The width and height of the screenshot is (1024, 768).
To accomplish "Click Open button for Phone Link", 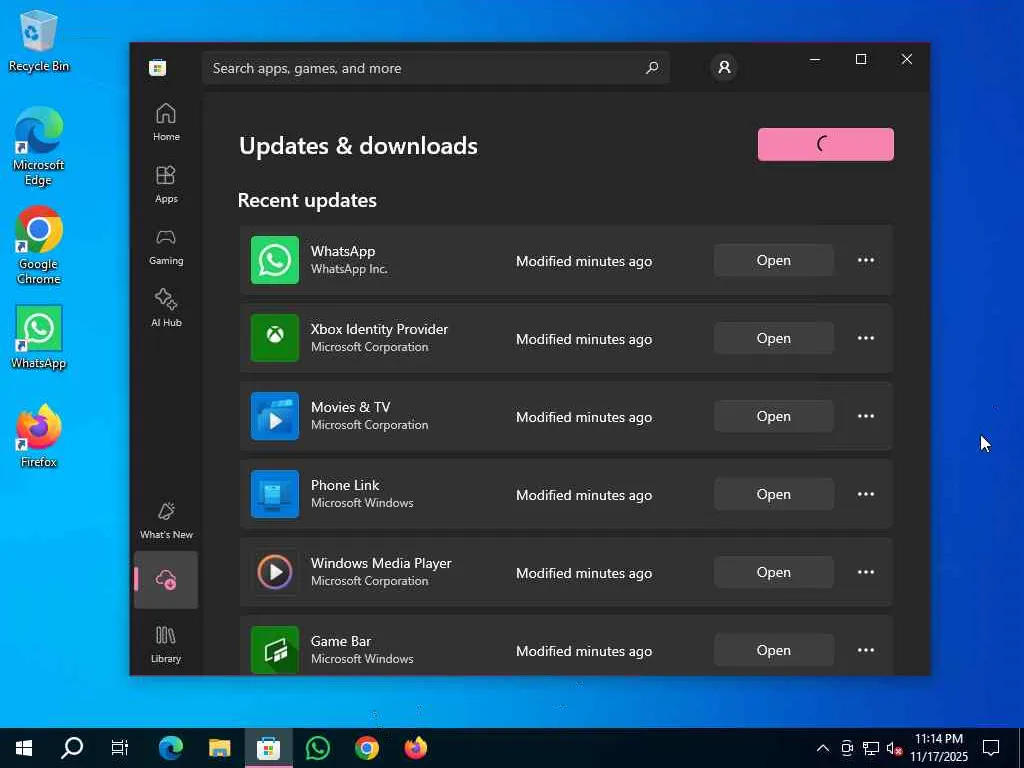I will click(773, 494).
